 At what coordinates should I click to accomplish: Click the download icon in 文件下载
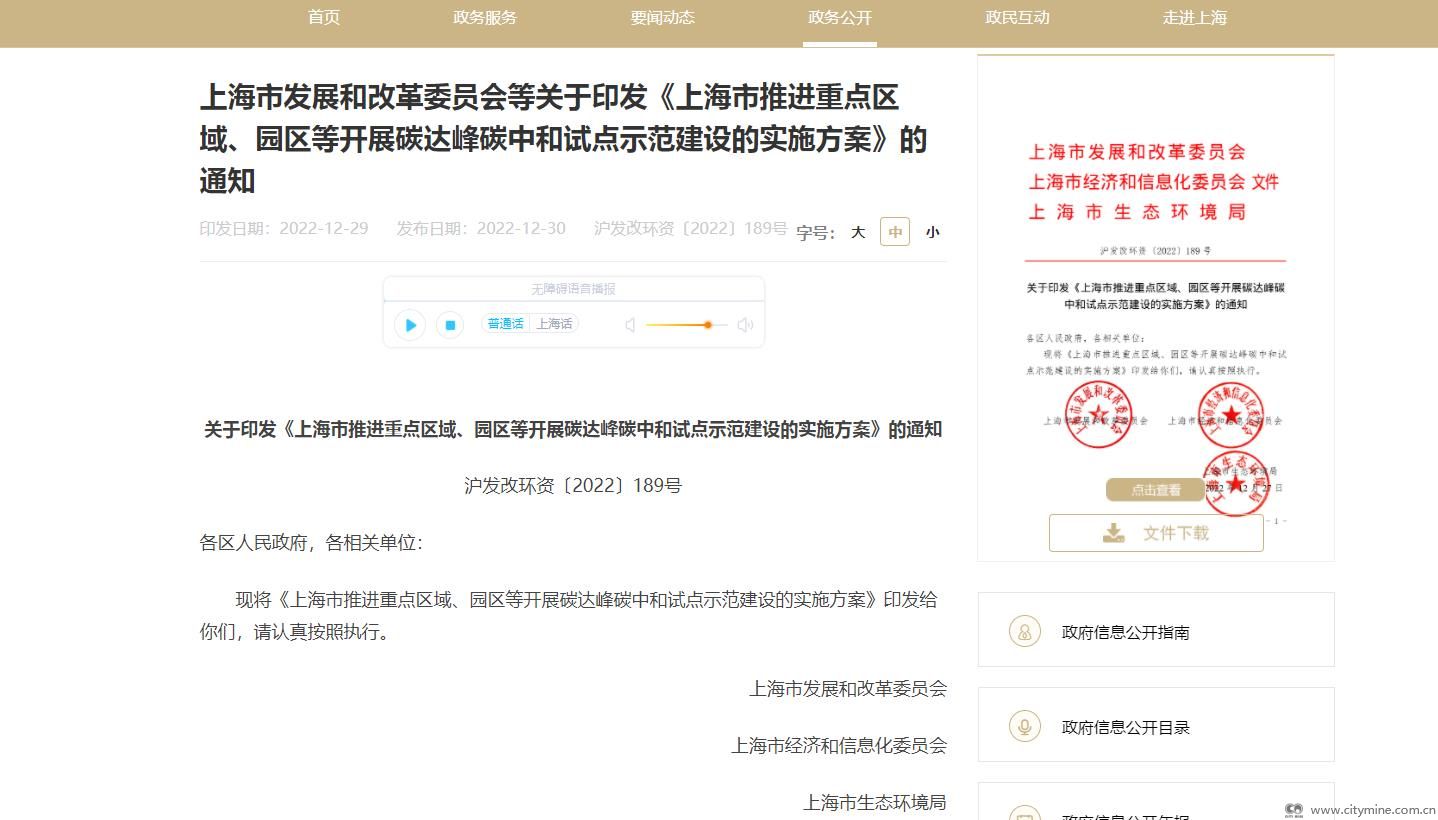pos(1113,533)
